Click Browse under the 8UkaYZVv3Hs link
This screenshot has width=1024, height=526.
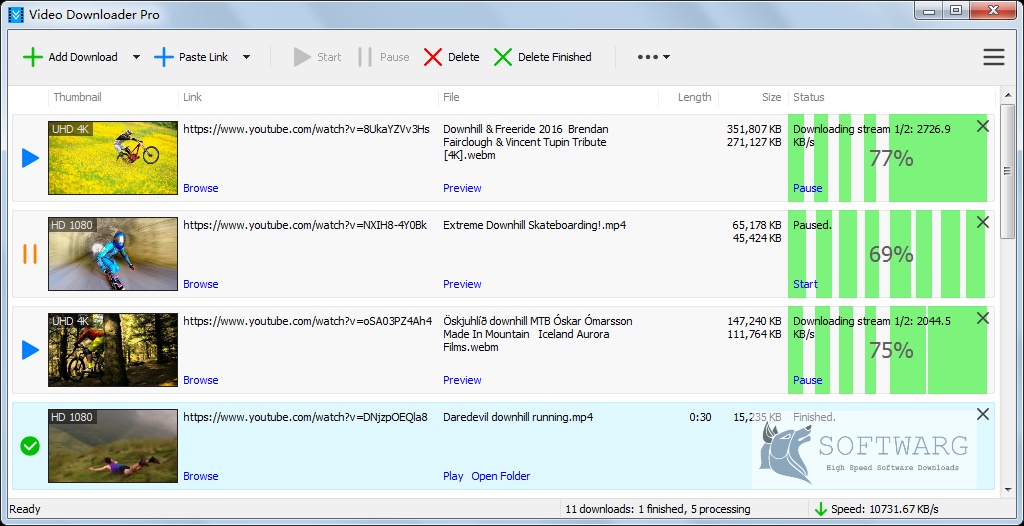coord(200,188)
